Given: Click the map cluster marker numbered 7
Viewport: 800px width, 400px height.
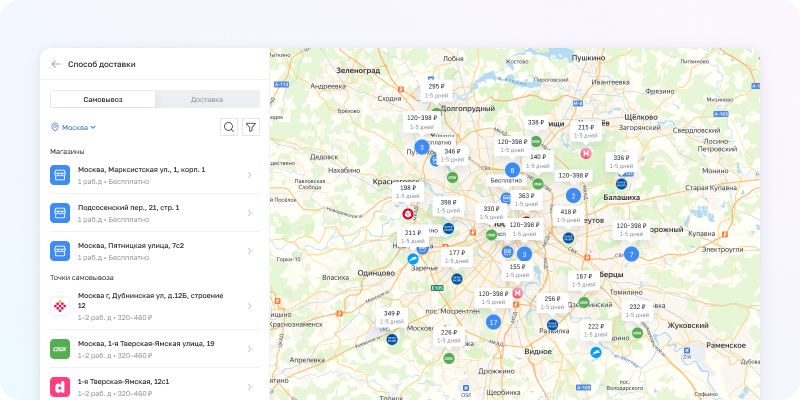Looking at the screenshot, I should point(631,254).
